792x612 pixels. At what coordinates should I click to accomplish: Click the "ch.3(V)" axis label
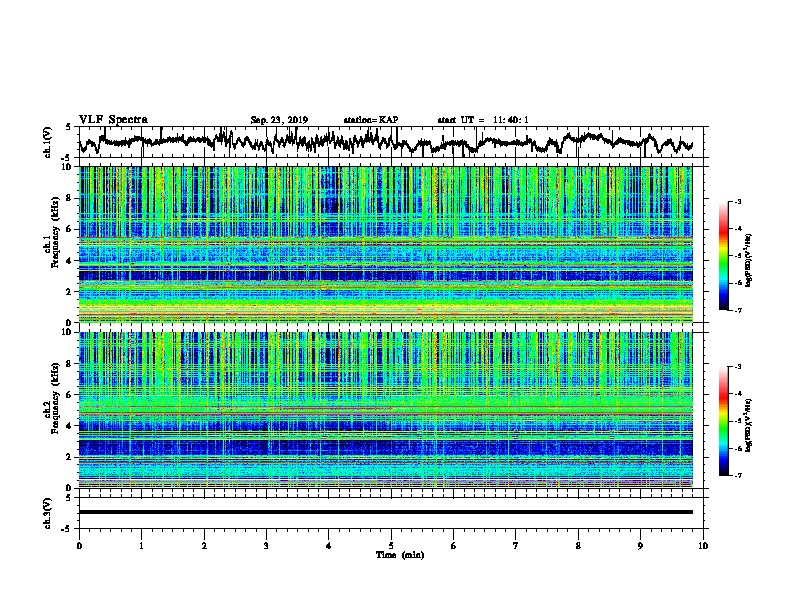click(48, 513)
